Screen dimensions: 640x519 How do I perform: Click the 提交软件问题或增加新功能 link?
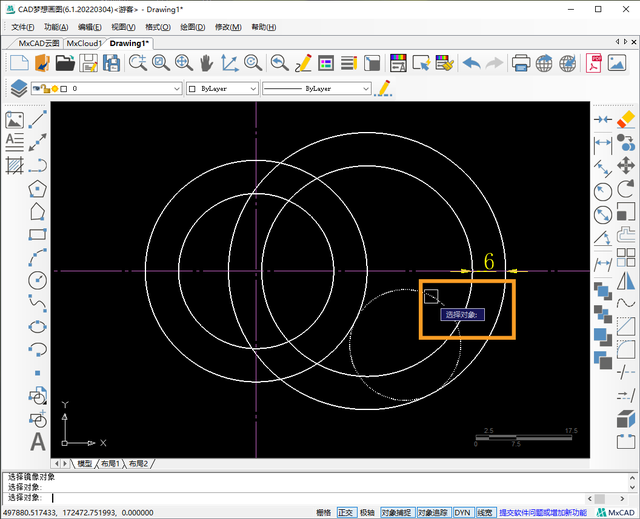click(543, 512)
